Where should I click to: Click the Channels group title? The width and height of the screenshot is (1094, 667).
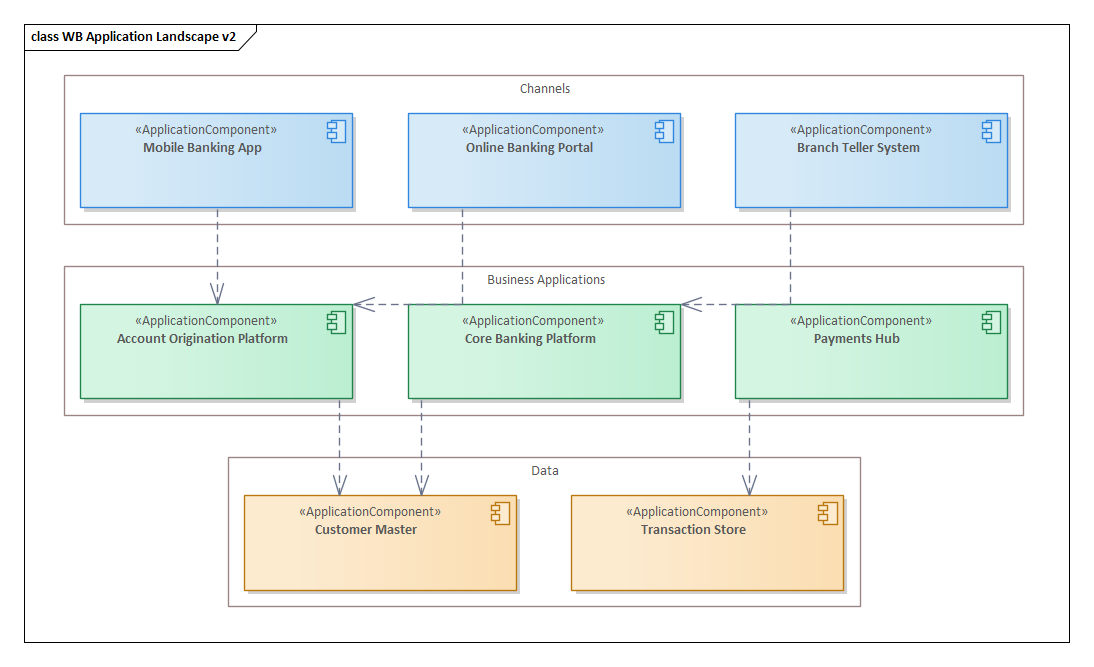545,89
